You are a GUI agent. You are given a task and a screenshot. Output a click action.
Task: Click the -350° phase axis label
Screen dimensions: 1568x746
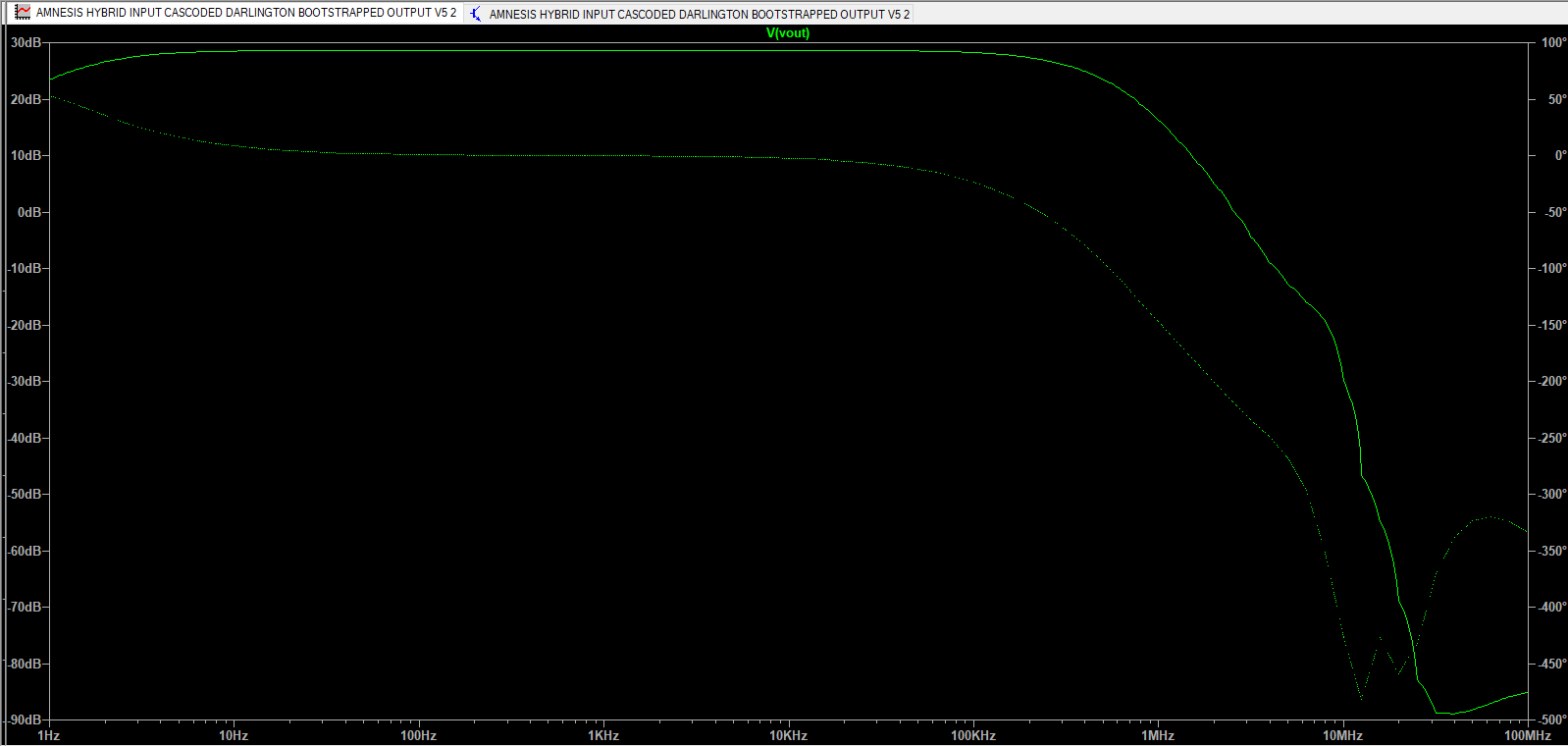tap(1551, 551)
